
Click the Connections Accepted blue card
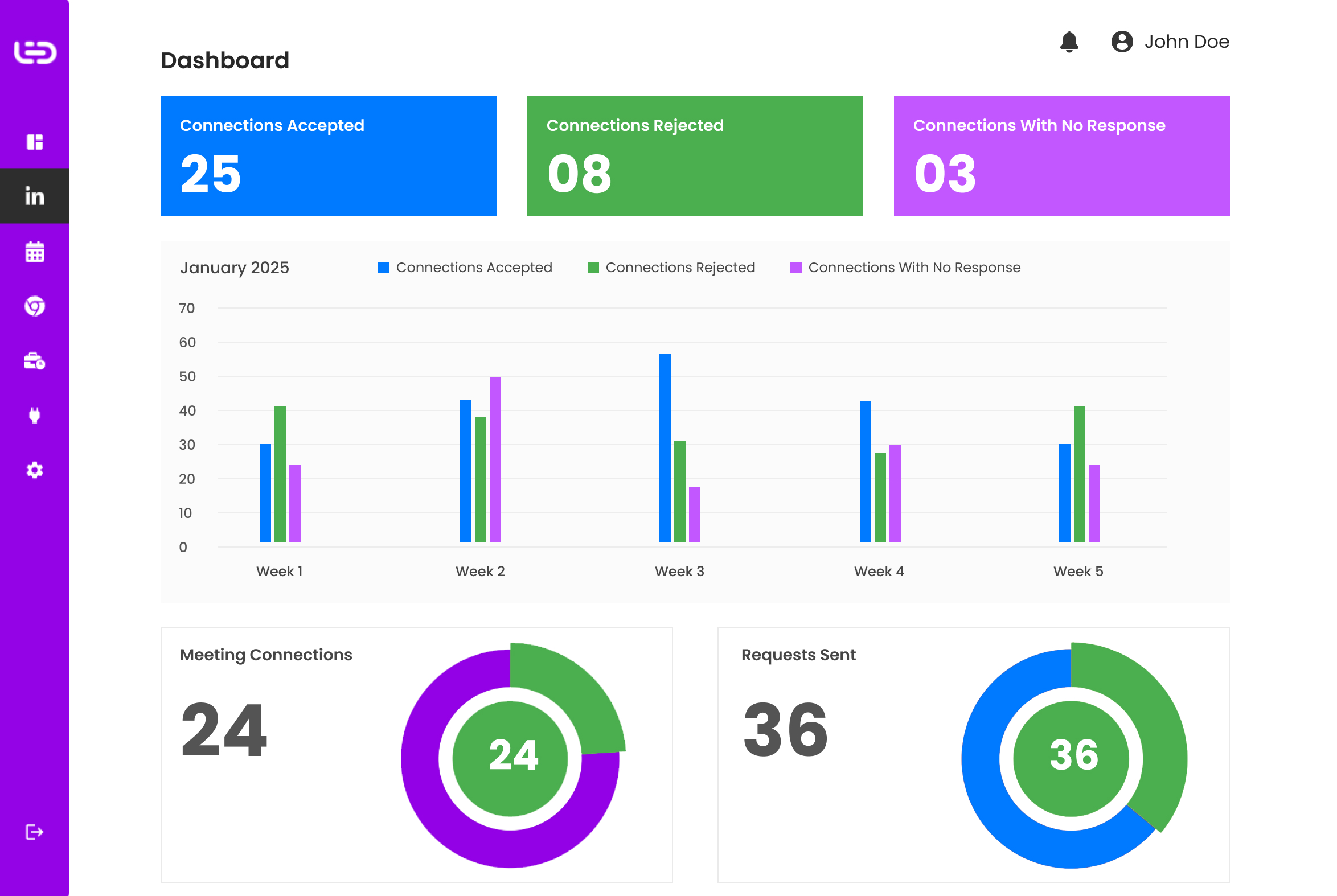click(x=328, y=156)
